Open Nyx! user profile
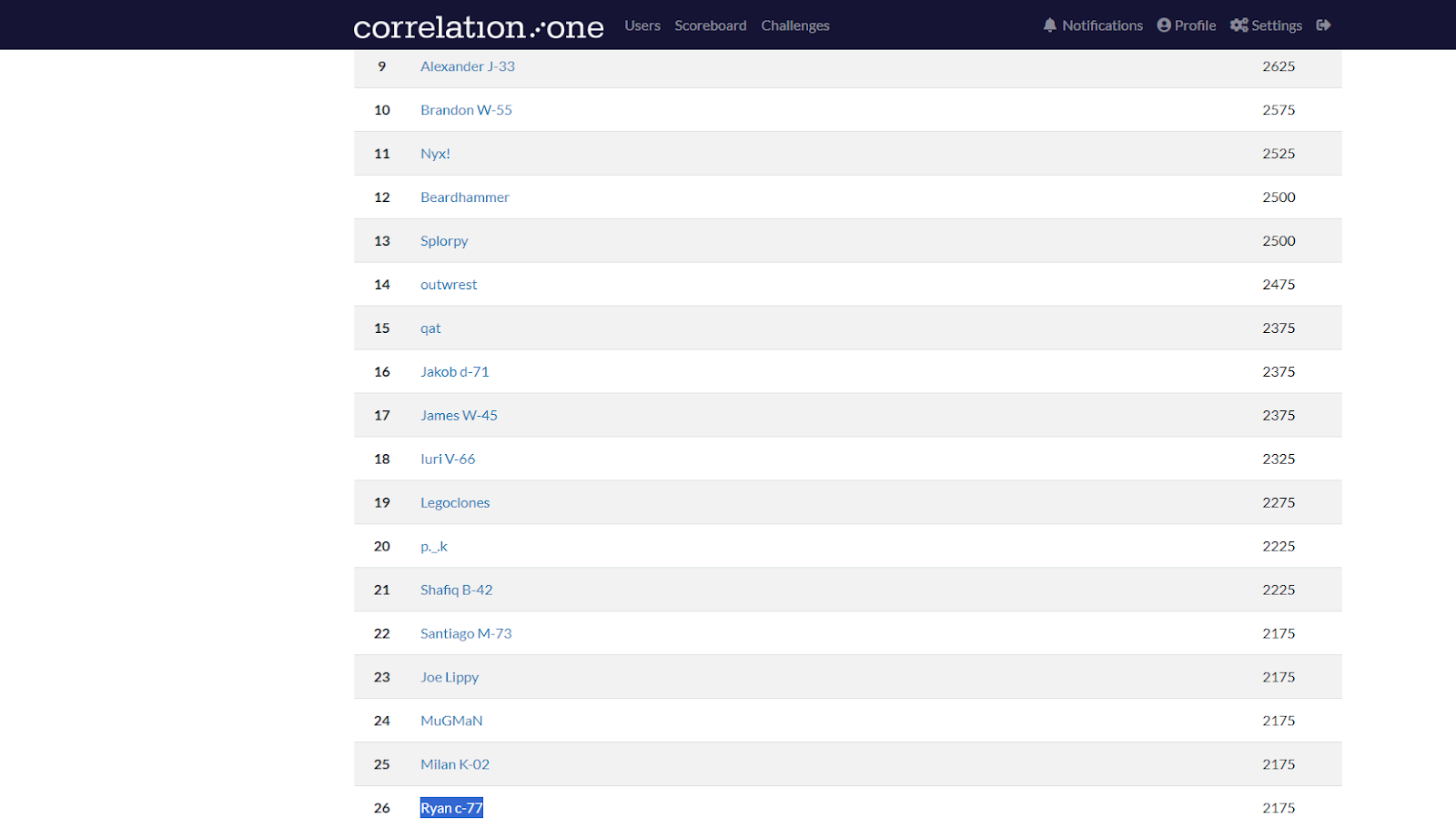Screen dimensions: 1456x828 435,154
